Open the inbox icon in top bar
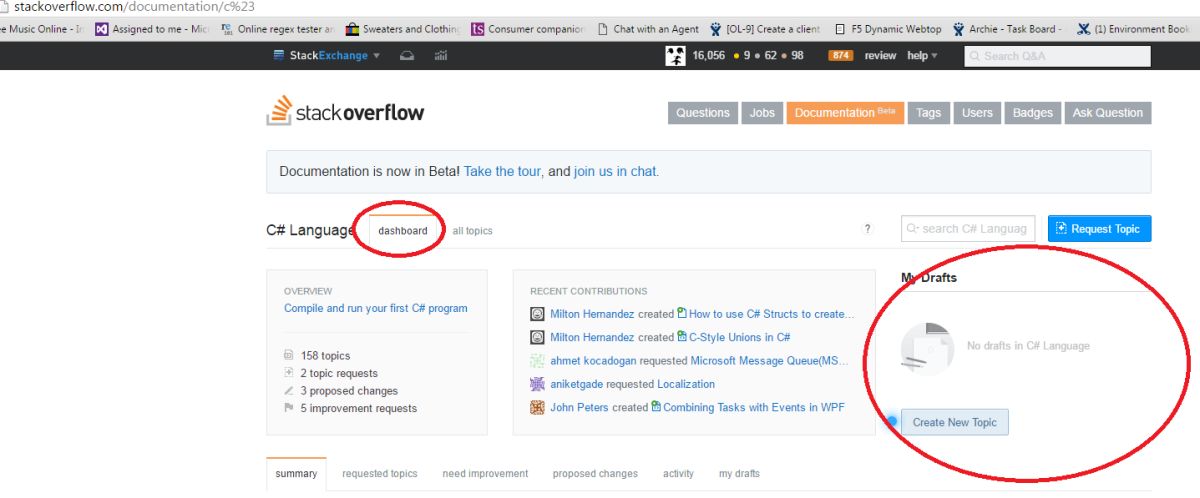Viewport: 1200px width, 498px height. 407,56
